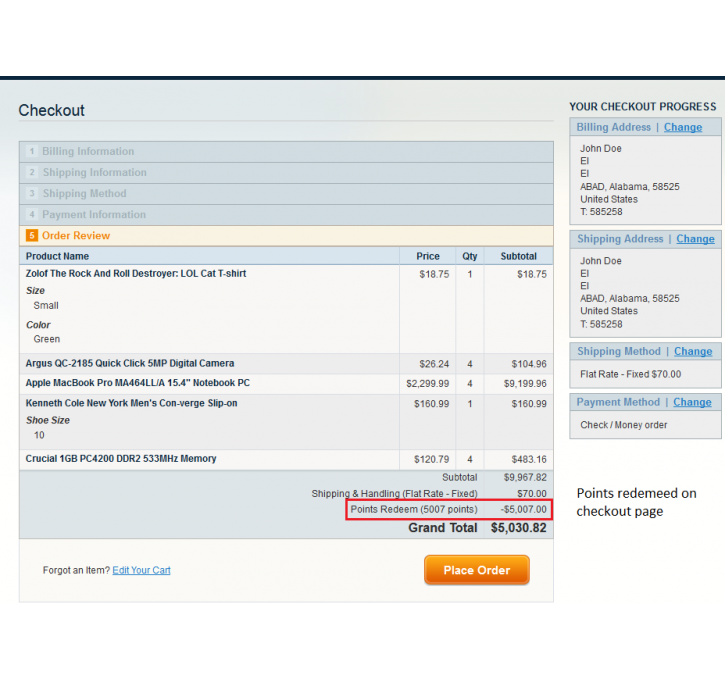Click the $70.00 shipping amount
Screen dimensions: 725x680
click(532, 494)
